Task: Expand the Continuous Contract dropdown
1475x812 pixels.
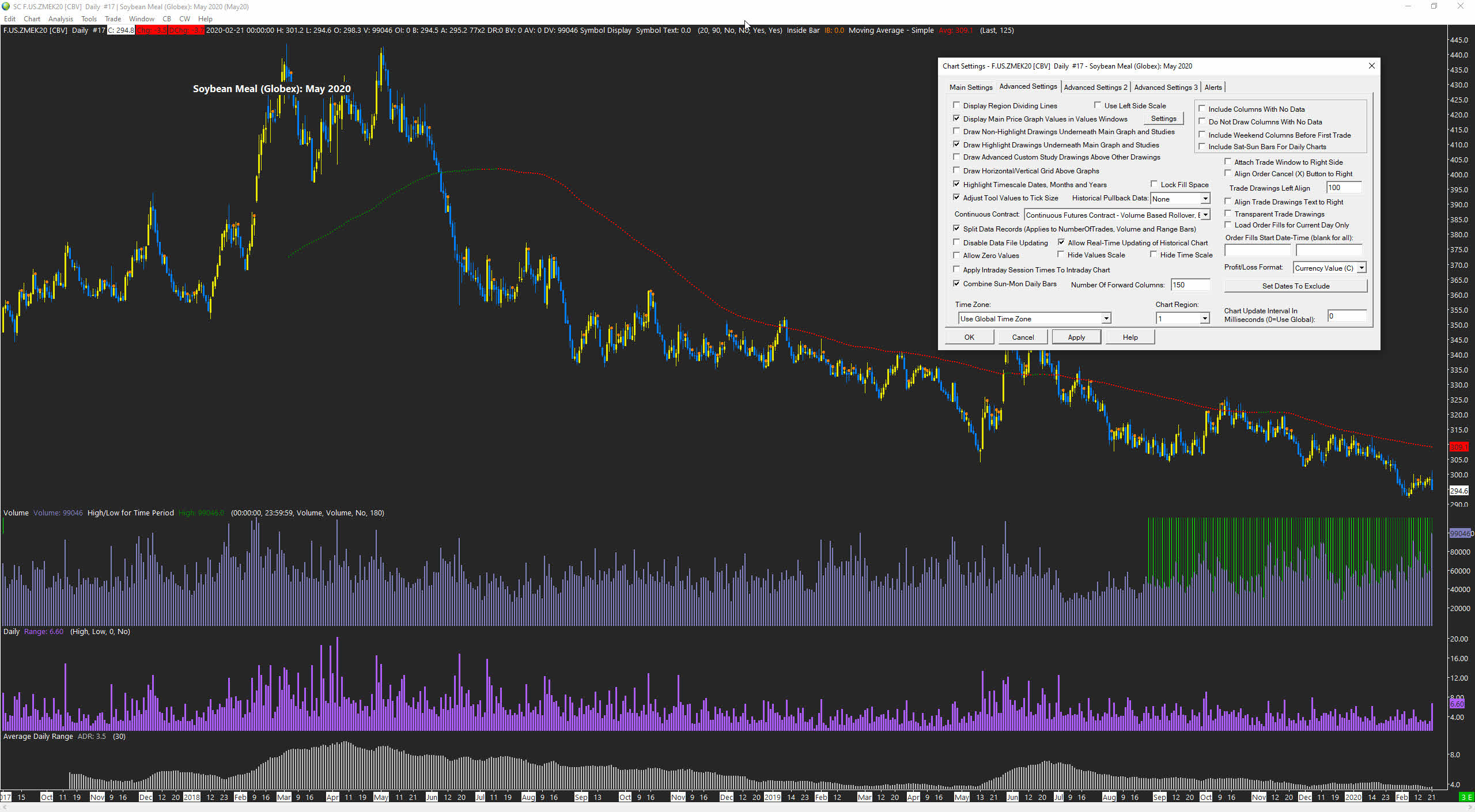Action: coord(1205,215)
